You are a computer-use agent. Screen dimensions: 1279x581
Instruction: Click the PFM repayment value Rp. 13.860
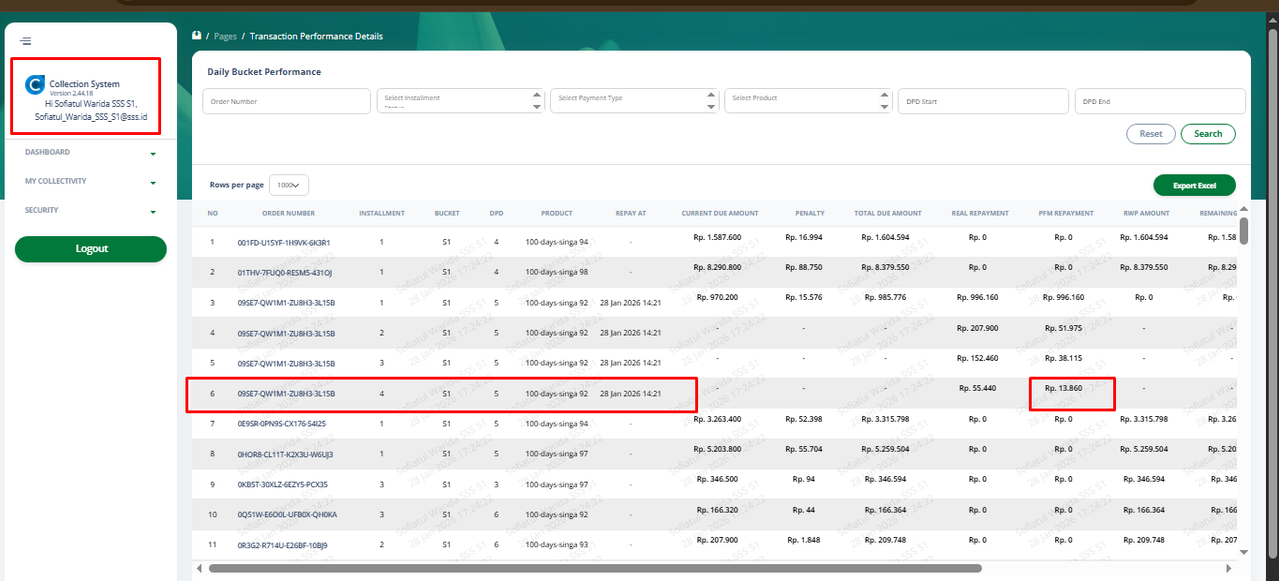click(1066, 388)
